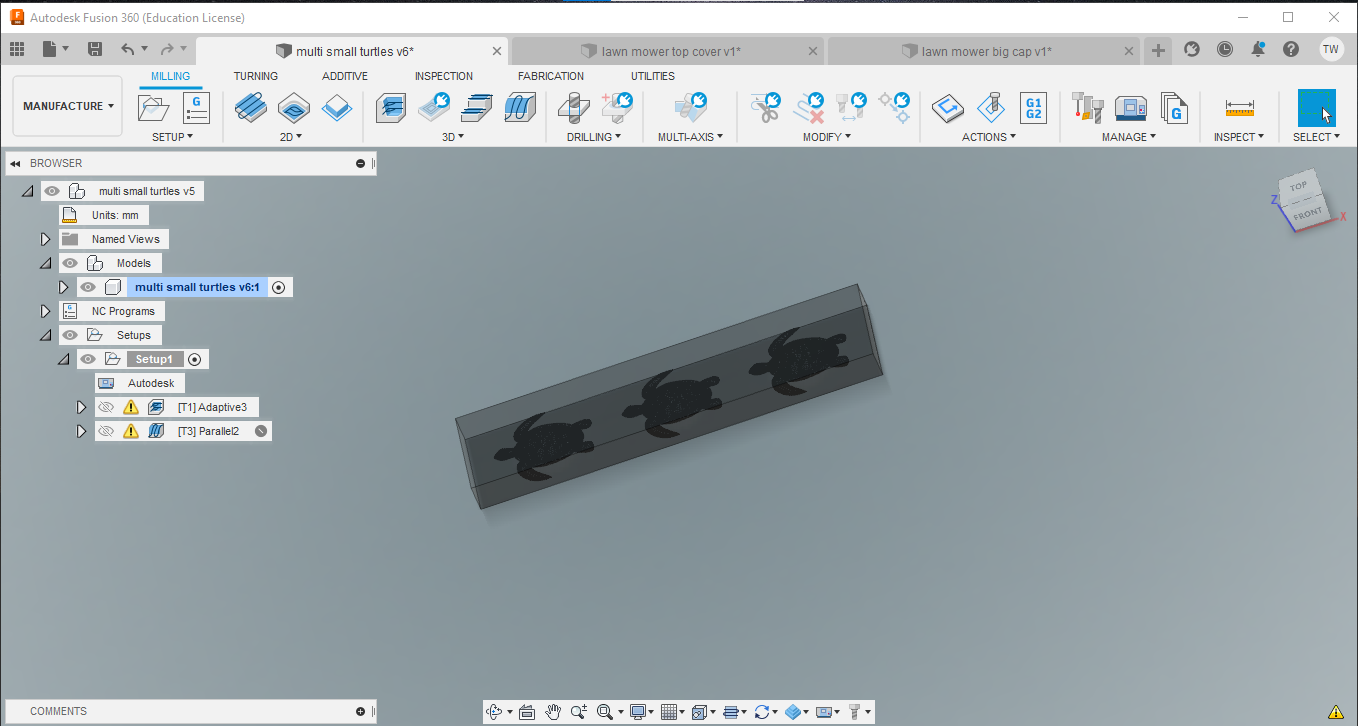Select the Trim toolpath tool under Modify
This screenshot has width=1358, height=726.
(x=766, y=107)
